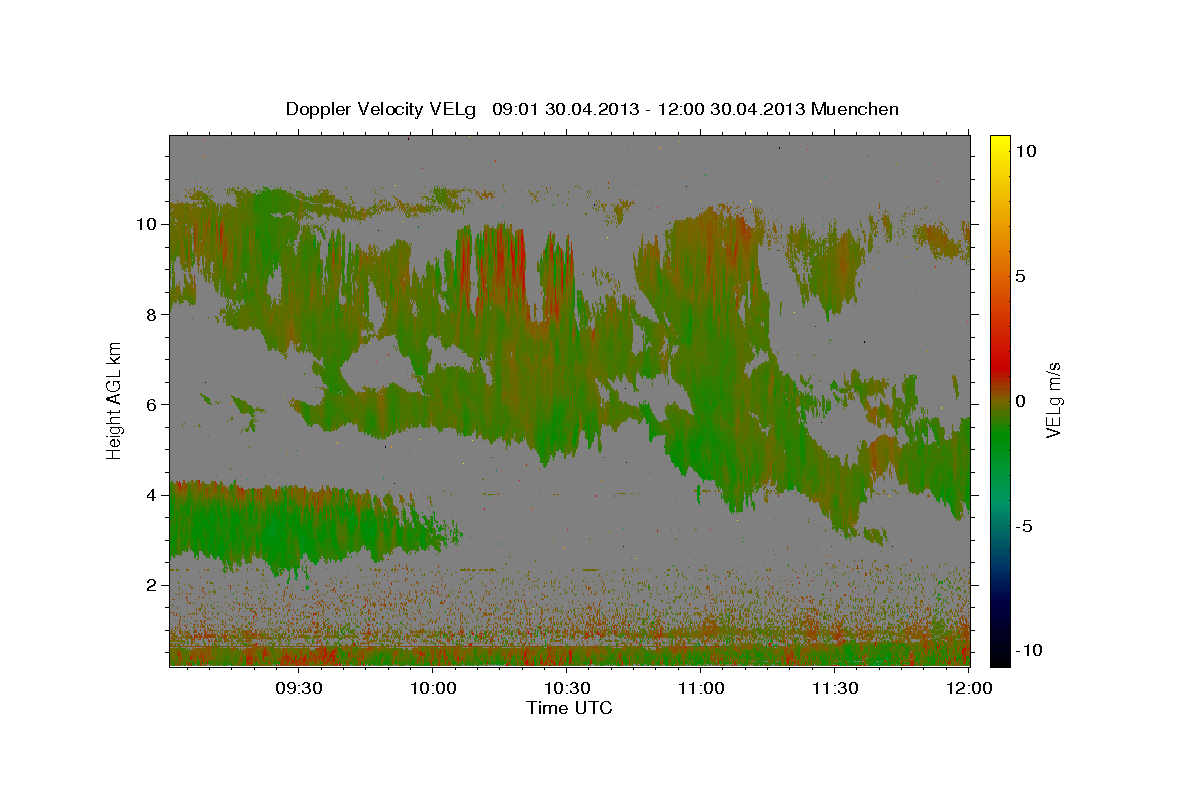Click the 'VELg m/s' colorbar label
Image resolution: width=1200 pixels, height=800 pixels.
[1053, 399]
